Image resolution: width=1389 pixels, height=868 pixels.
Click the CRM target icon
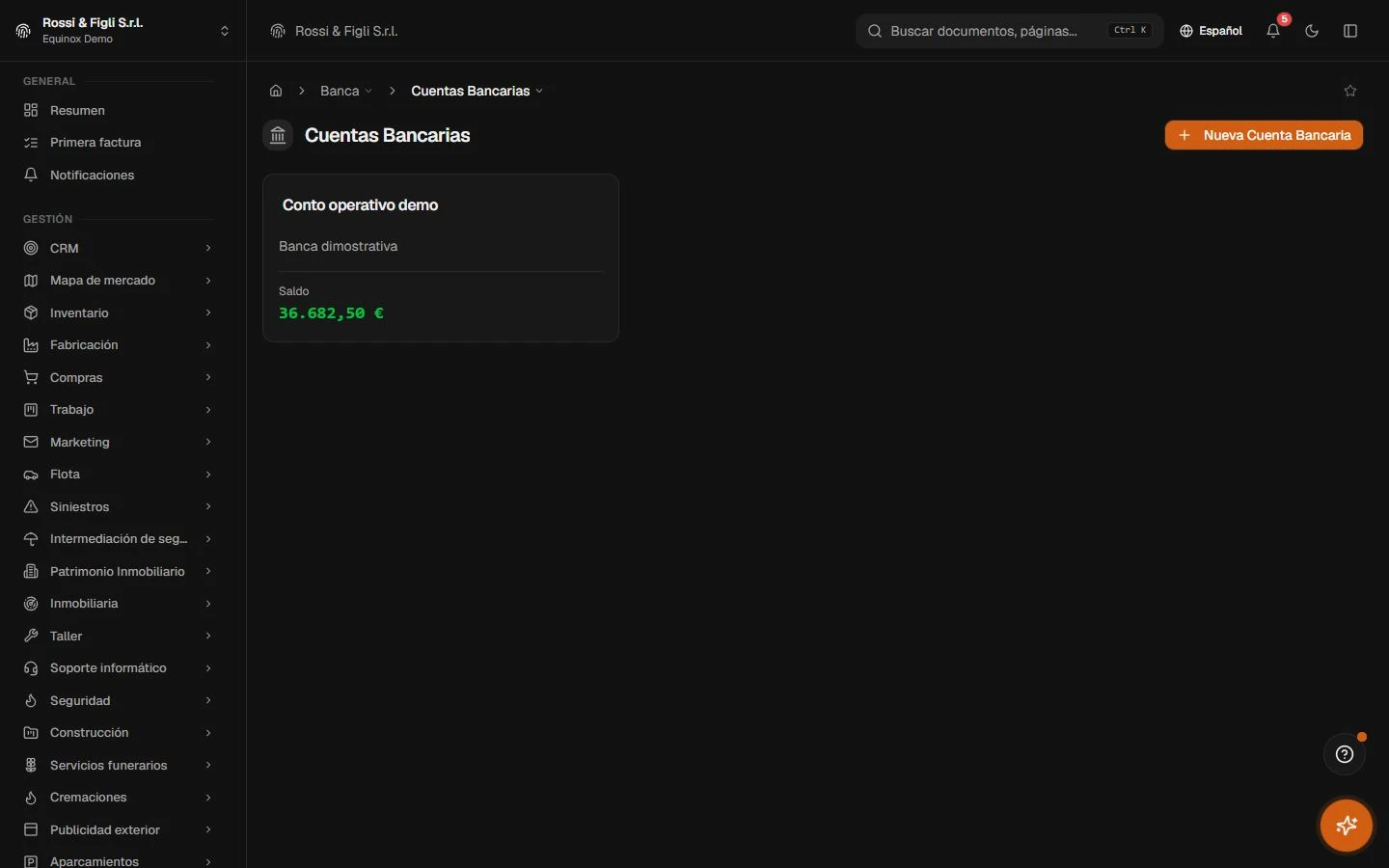point(31,248)
